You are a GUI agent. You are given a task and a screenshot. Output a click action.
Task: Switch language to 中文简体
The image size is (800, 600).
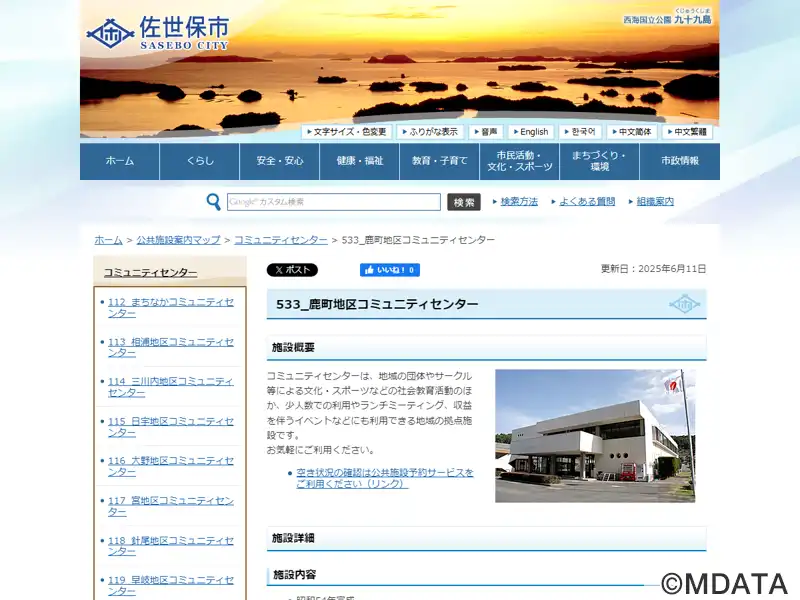(632, 132)
